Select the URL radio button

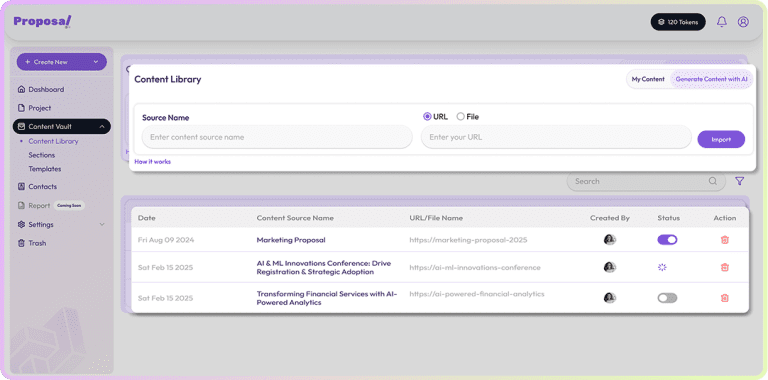(427, 117)
